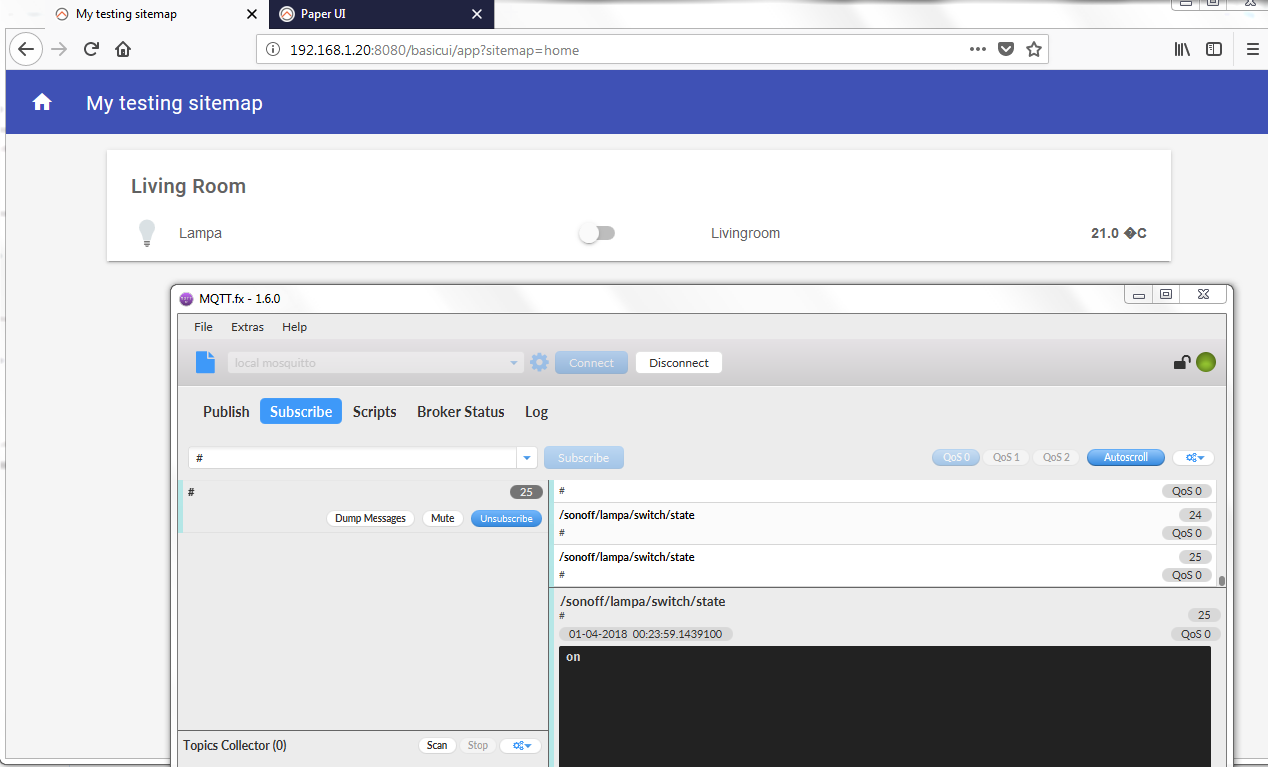Click the sitemap home icon in blue header
Screen dimensions: 1268x767
point(42,102)
